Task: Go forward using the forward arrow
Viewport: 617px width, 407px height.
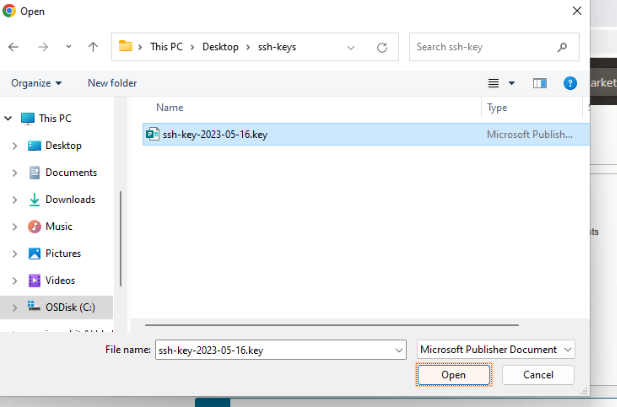Action: click(43, 47)
